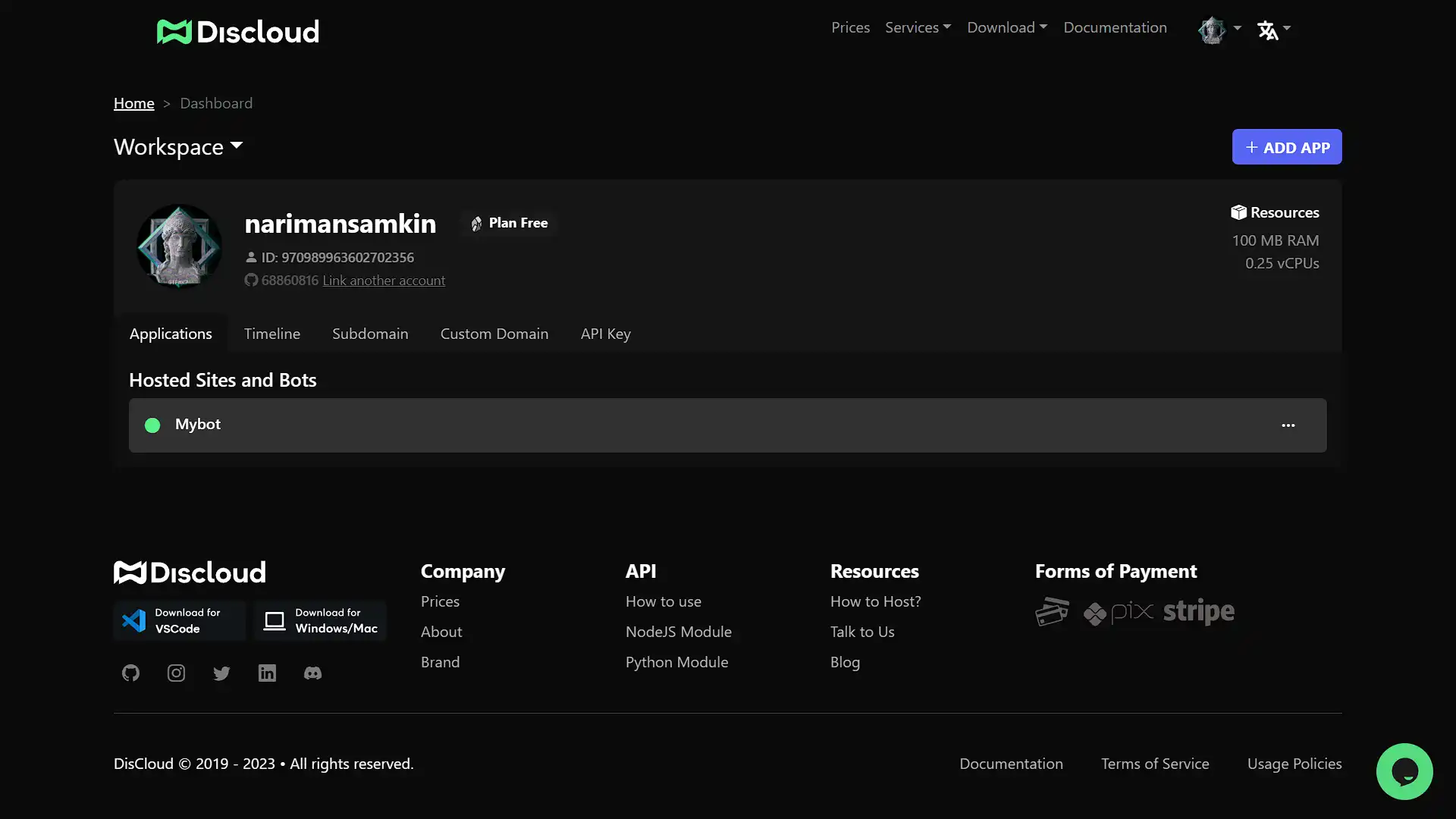Click the credit card payment icon
The width and height of the screenshot is (1456, 819).
coord(1053,612)
